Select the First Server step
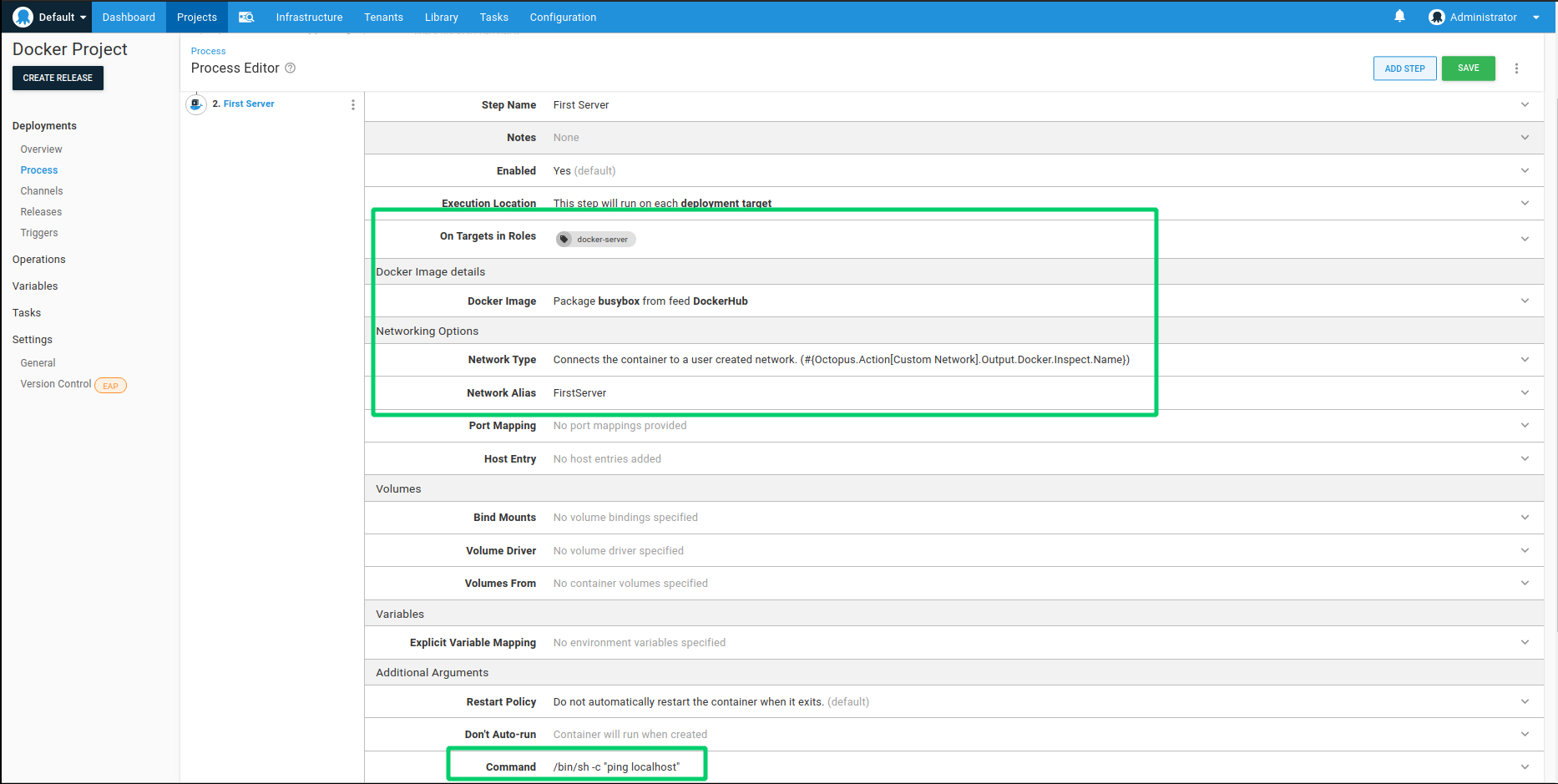The width and height of the screenshot is (1558, 784). point(249,104)
